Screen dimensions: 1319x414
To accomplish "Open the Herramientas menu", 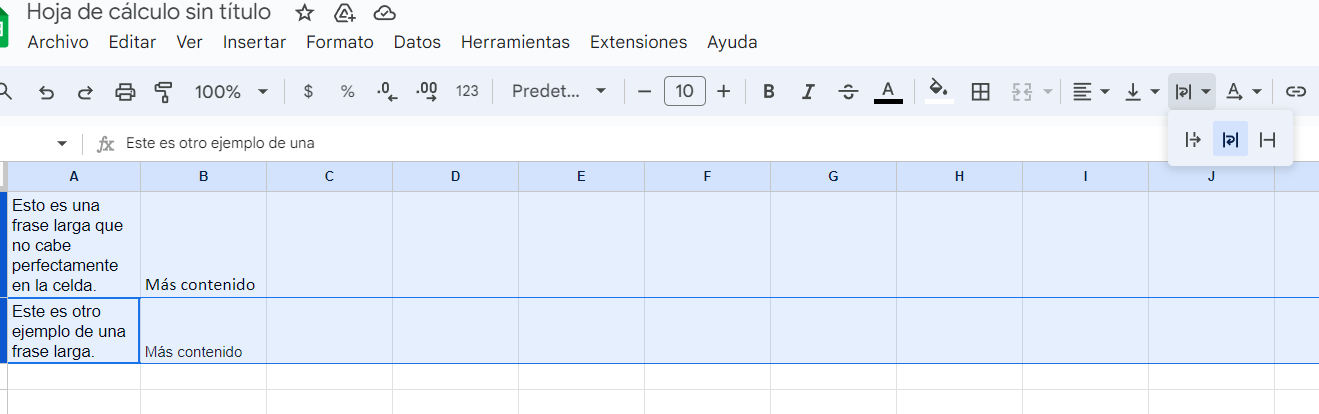I will click(515, 42).
